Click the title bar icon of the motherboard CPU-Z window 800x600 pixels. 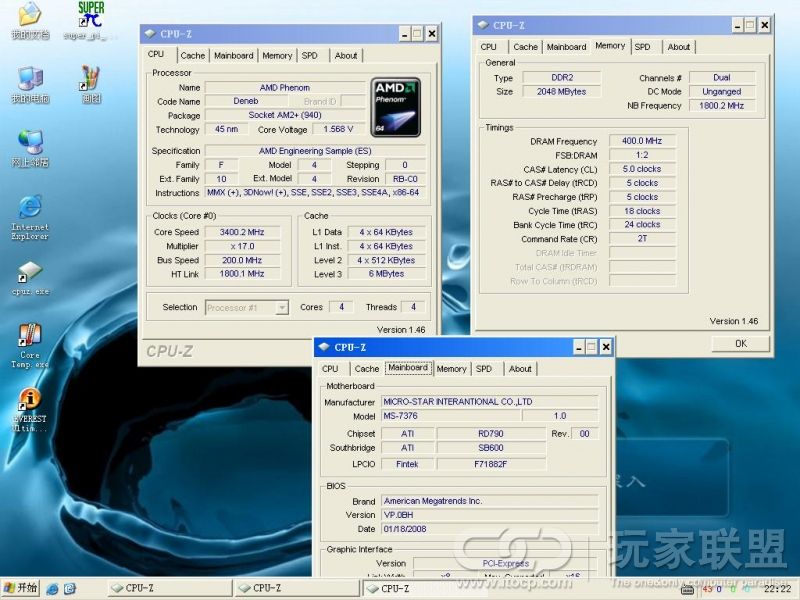click(324, 347)
